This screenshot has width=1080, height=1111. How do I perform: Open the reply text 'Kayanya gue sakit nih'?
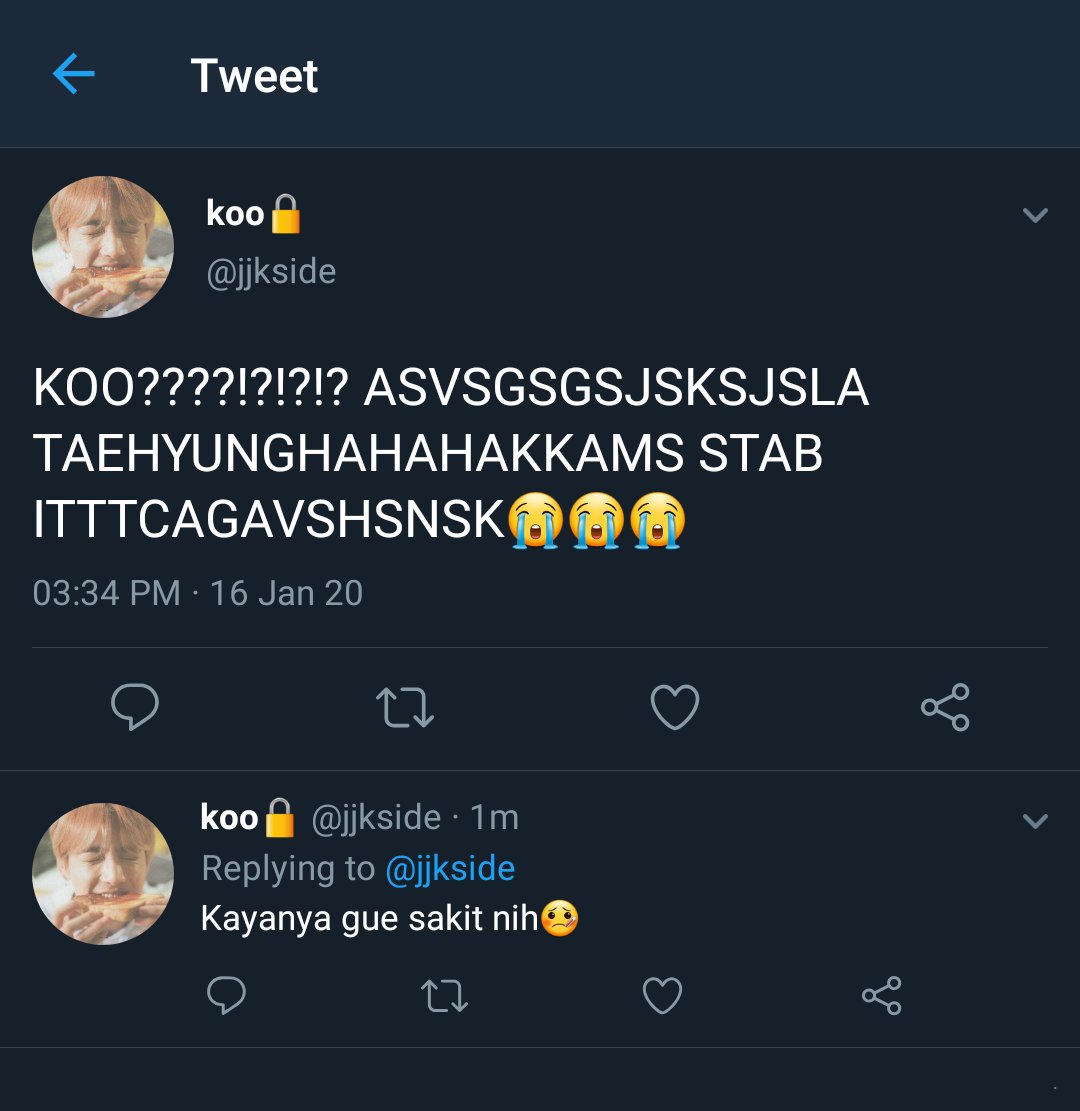pyautogui.click(x=369, y=918)
